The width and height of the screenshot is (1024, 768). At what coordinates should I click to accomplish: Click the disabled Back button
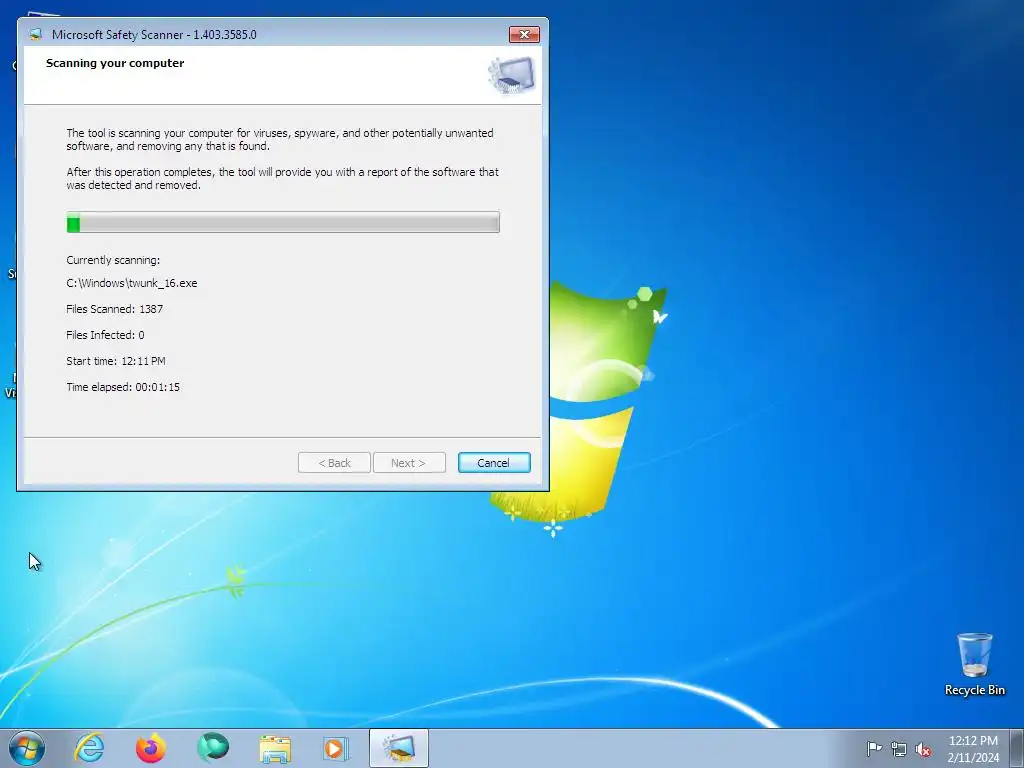pos(334,462)
